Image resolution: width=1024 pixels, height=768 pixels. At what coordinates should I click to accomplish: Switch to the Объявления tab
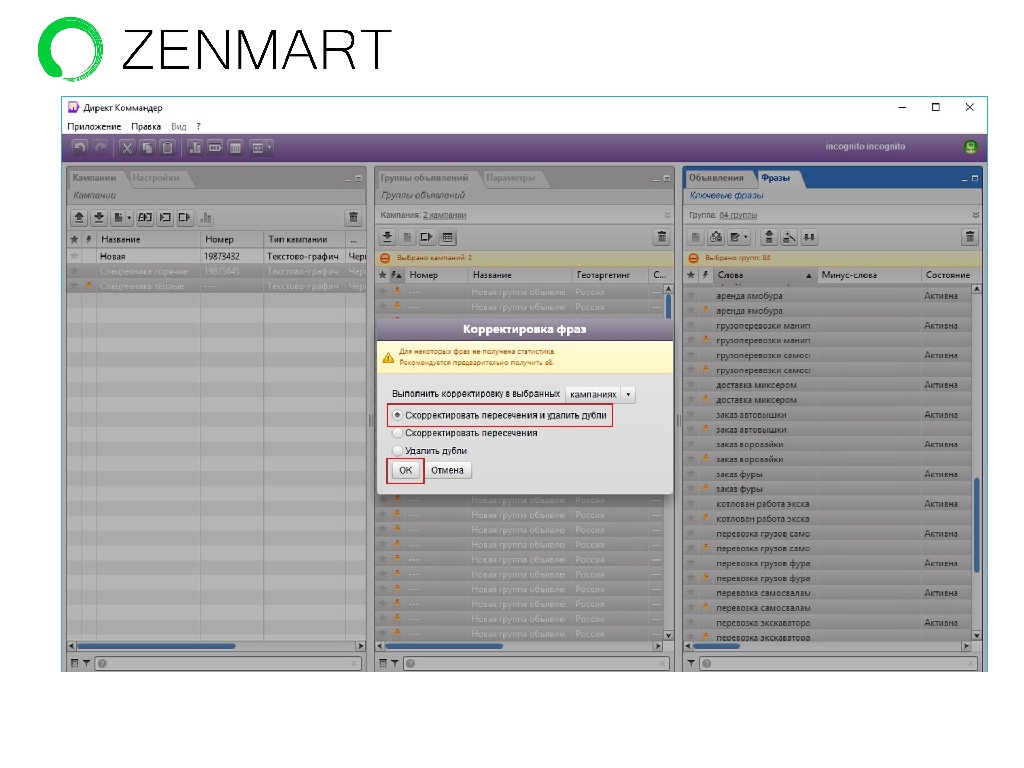click(x=716, y=178)
